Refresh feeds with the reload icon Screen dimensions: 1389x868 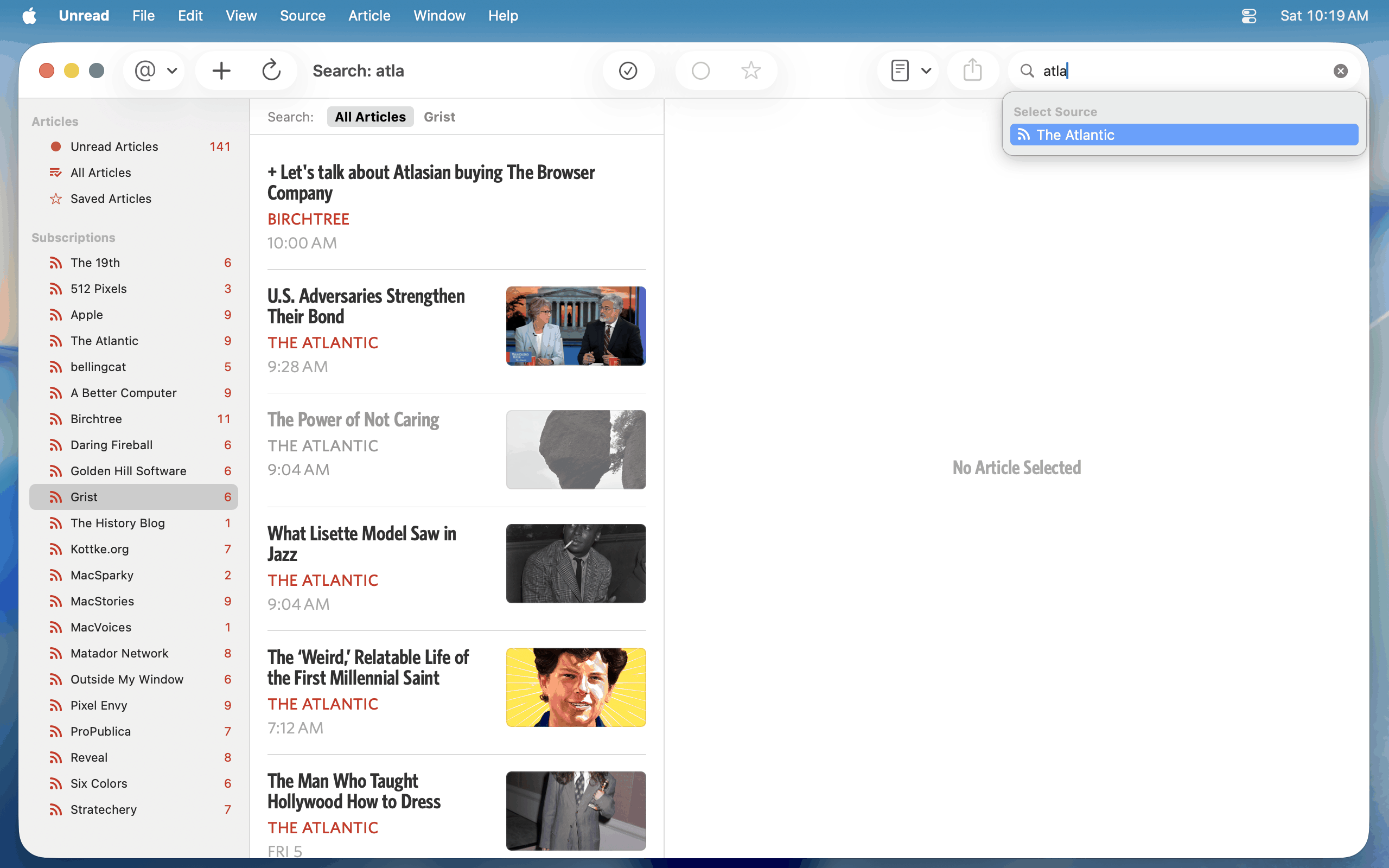(271, 71)
